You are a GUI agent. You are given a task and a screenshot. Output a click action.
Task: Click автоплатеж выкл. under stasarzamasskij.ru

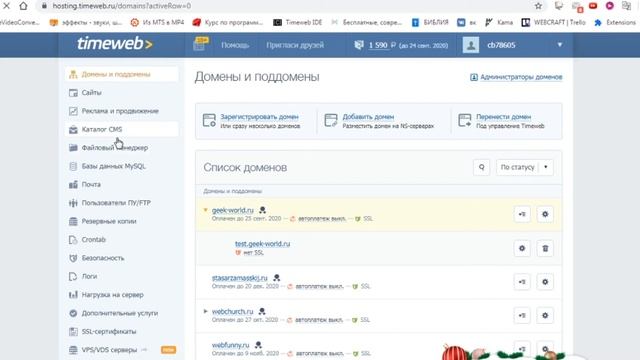click(319, 287)
